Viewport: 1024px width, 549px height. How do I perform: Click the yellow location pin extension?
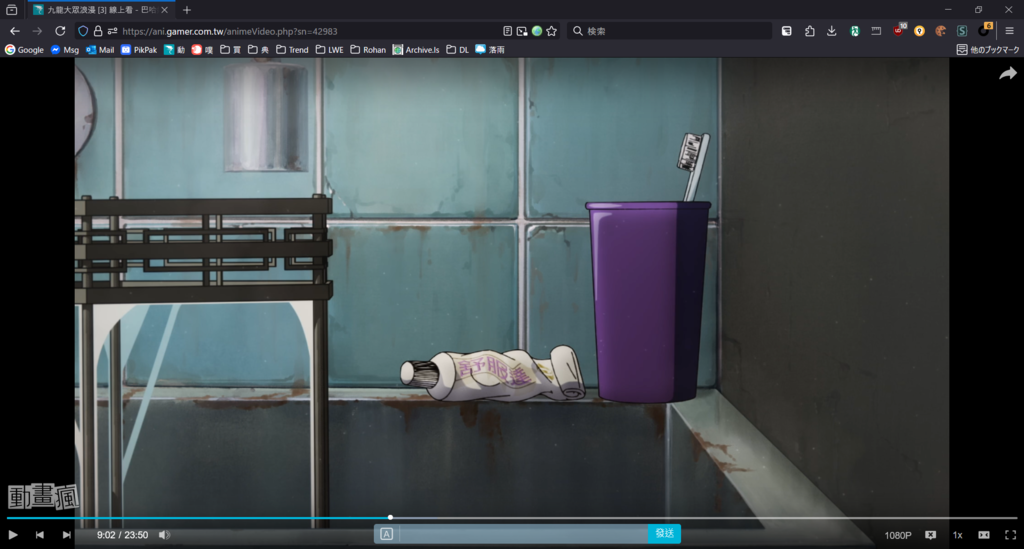point(920,31)
